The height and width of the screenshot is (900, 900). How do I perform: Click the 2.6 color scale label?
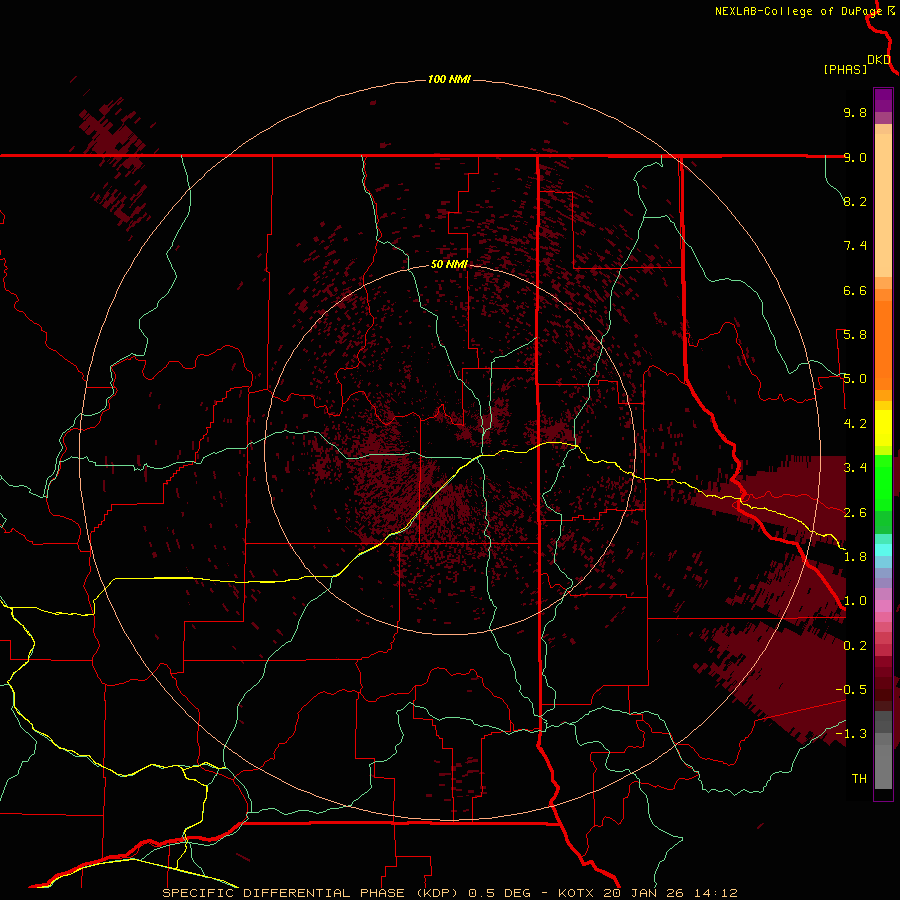tap(855, 513)
